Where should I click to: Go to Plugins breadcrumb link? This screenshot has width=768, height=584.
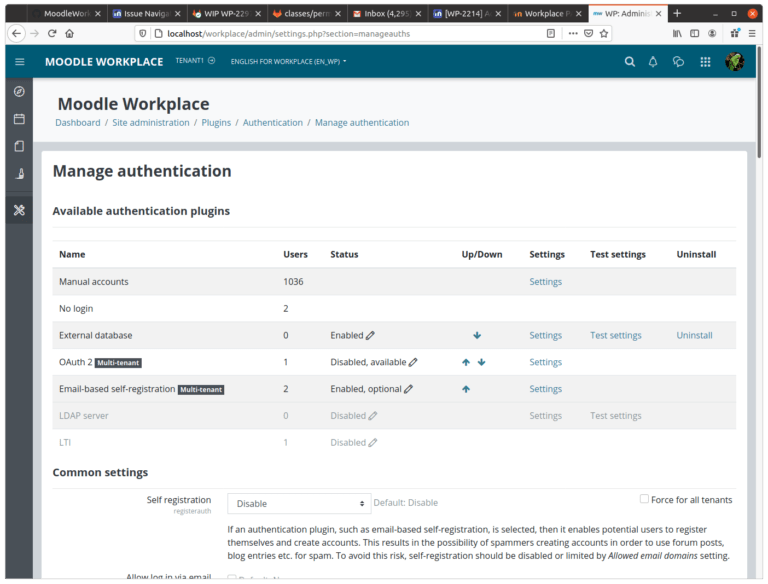pyautogui.click(x=216, y=122)
